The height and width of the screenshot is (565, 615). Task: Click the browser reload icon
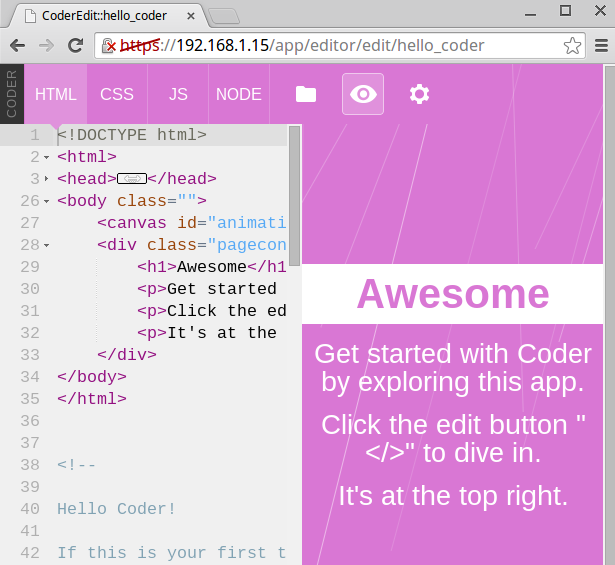pyautogui.click(x=75, y=46)
